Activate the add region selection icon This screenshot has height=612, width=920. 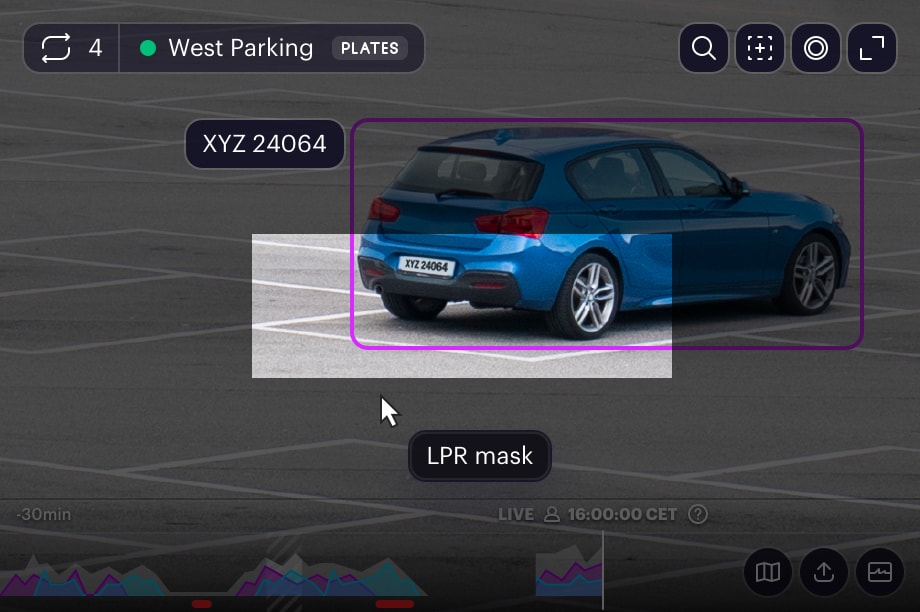pos(760,48)
